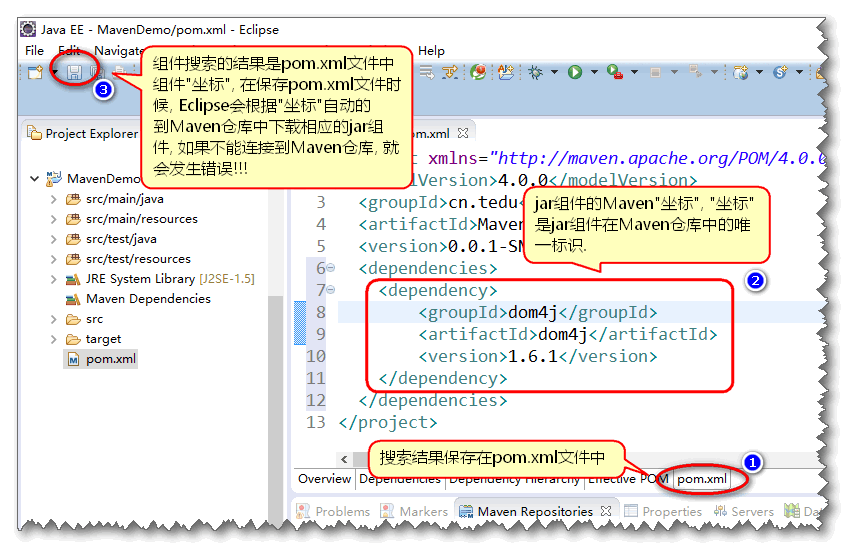Click the closing dependencies tag on line 12
Viewport: 853px width, 555px height.
[433, 400]
